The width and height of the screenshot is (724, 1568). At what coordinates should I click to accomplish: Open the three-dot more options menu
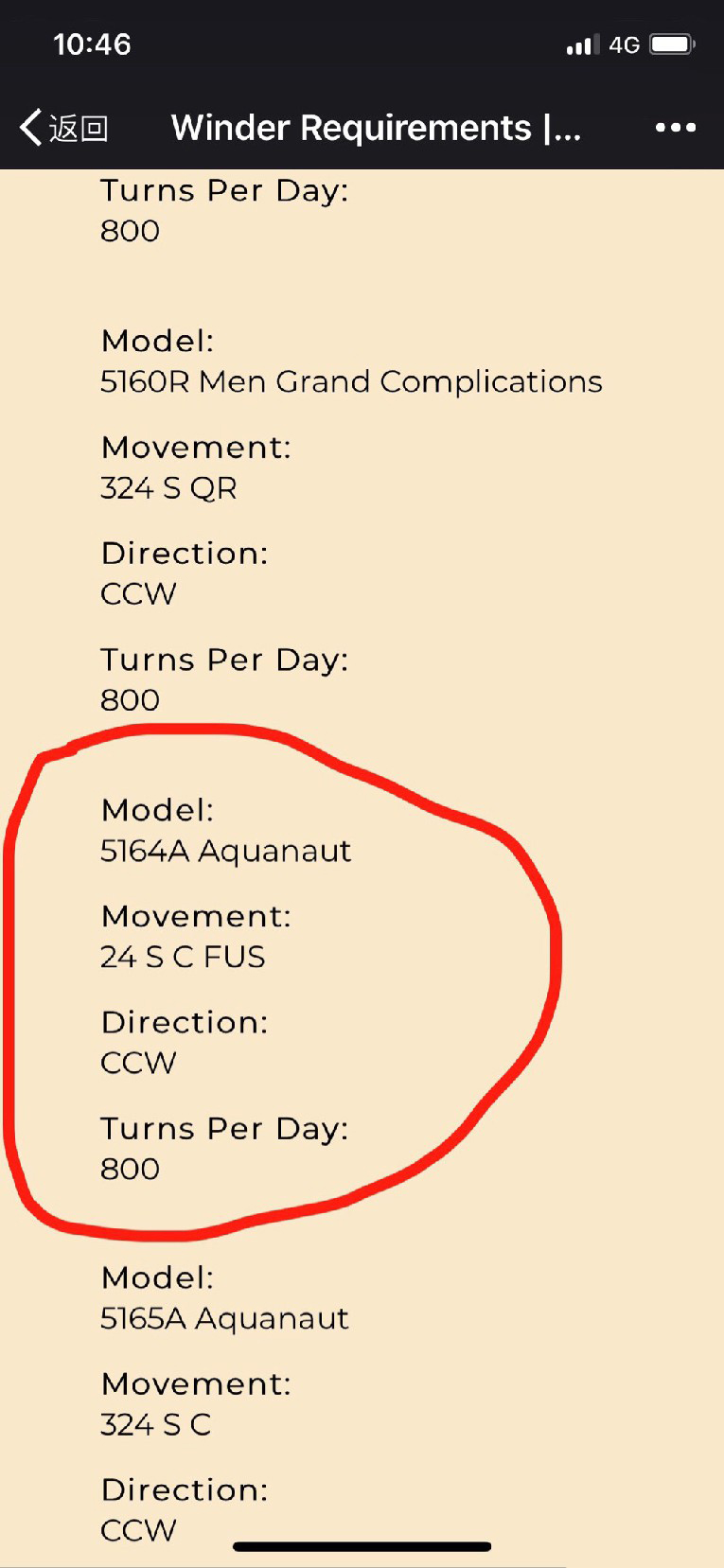pyautogui.click(x=676, y=128)
